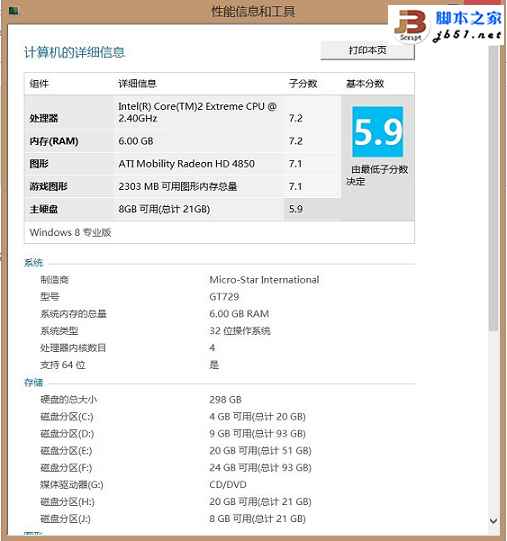Click the CD/DVD value
The image size is (507, 541).
point(228,485)
